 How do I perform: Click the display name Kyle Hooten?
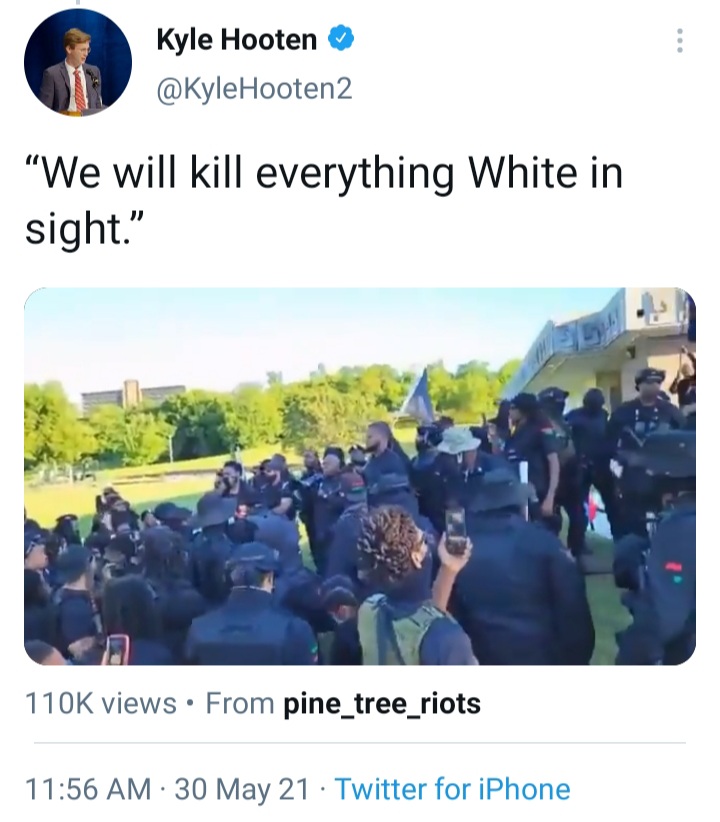[237, 40]
